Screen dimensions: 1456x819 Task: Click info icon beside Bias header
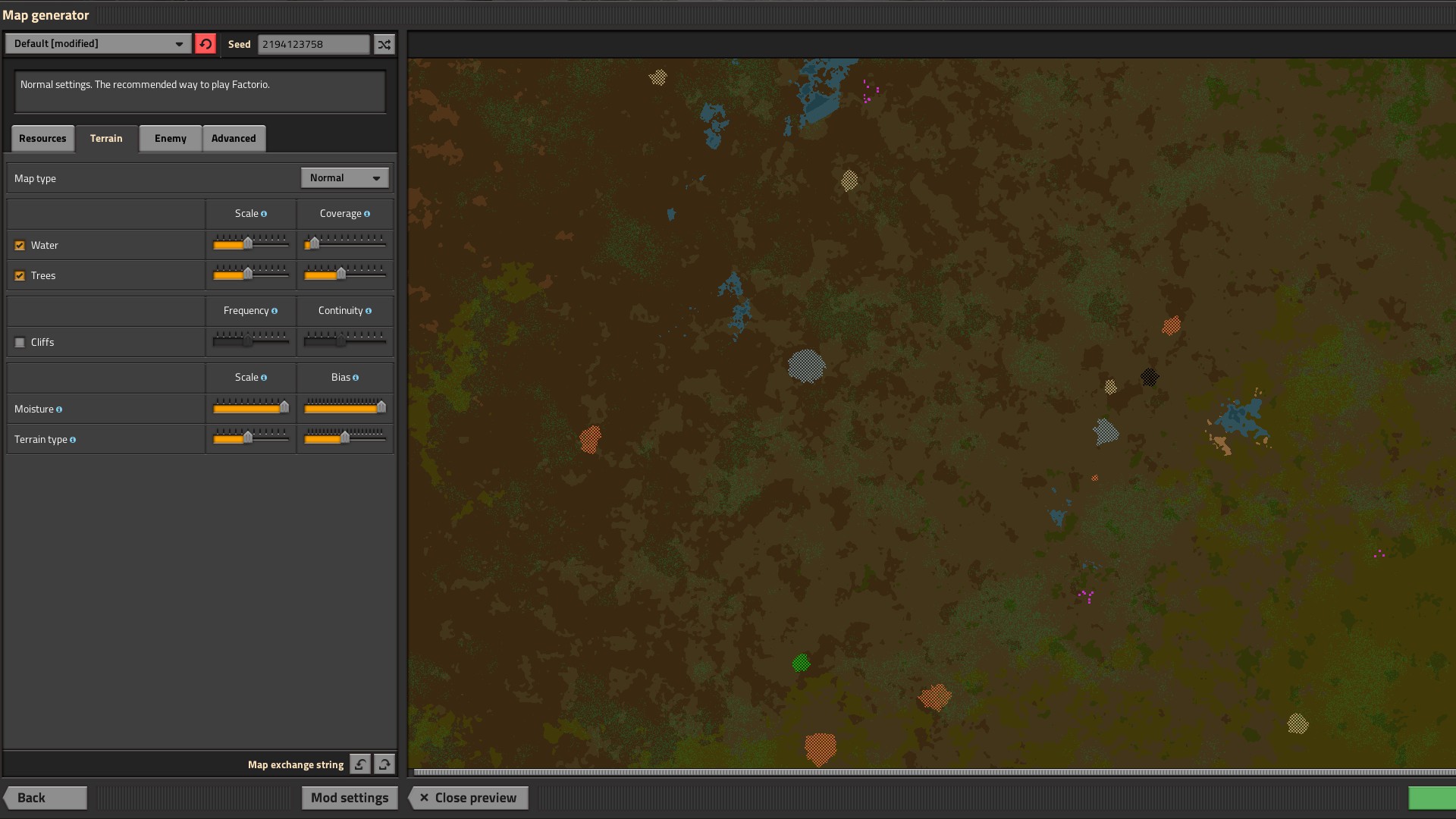[x=356, y=378]
